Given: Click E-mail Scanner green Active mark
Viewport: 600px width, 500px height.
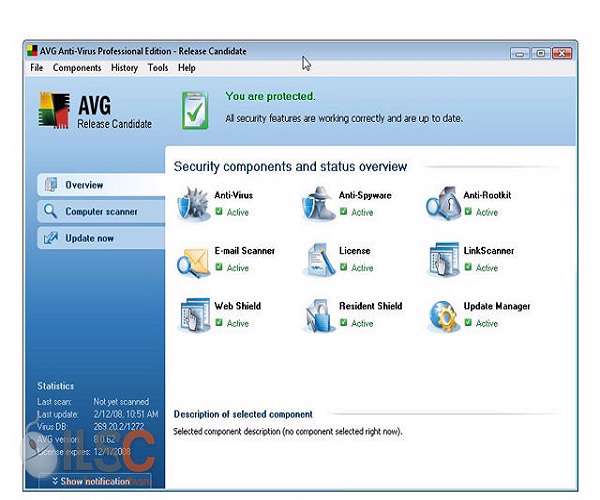Looking at the screenshot, I should (219, 267).
